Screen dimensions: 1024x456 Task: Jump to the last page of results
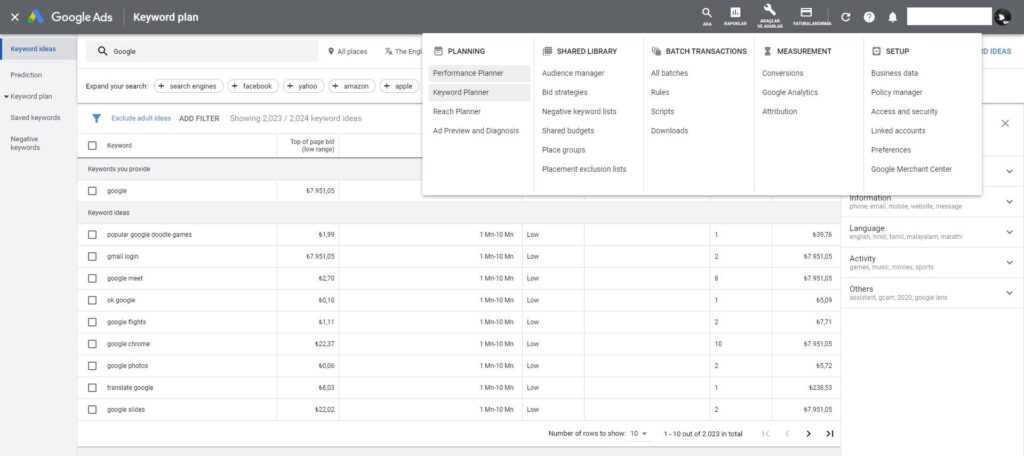pyautogui.click(x=829, y=433)
